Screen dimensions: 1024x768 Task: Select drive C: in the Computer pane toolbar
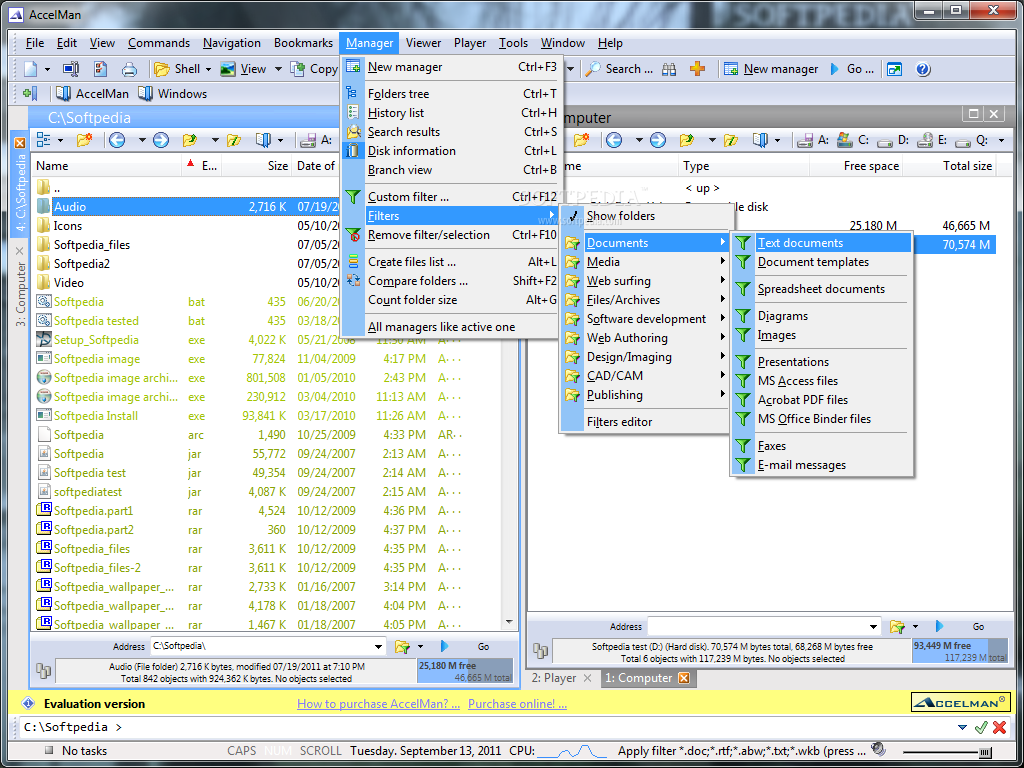853,140
